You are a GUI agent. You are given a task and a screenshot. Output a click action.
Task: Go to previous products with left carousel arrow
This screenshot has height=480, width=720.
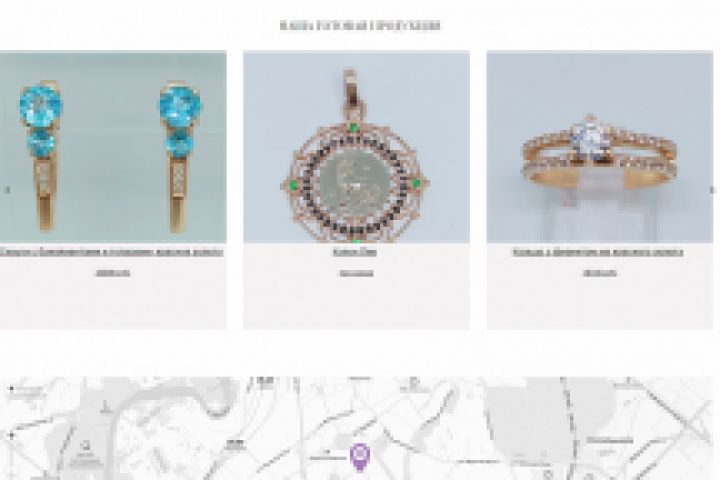[7, 190]
